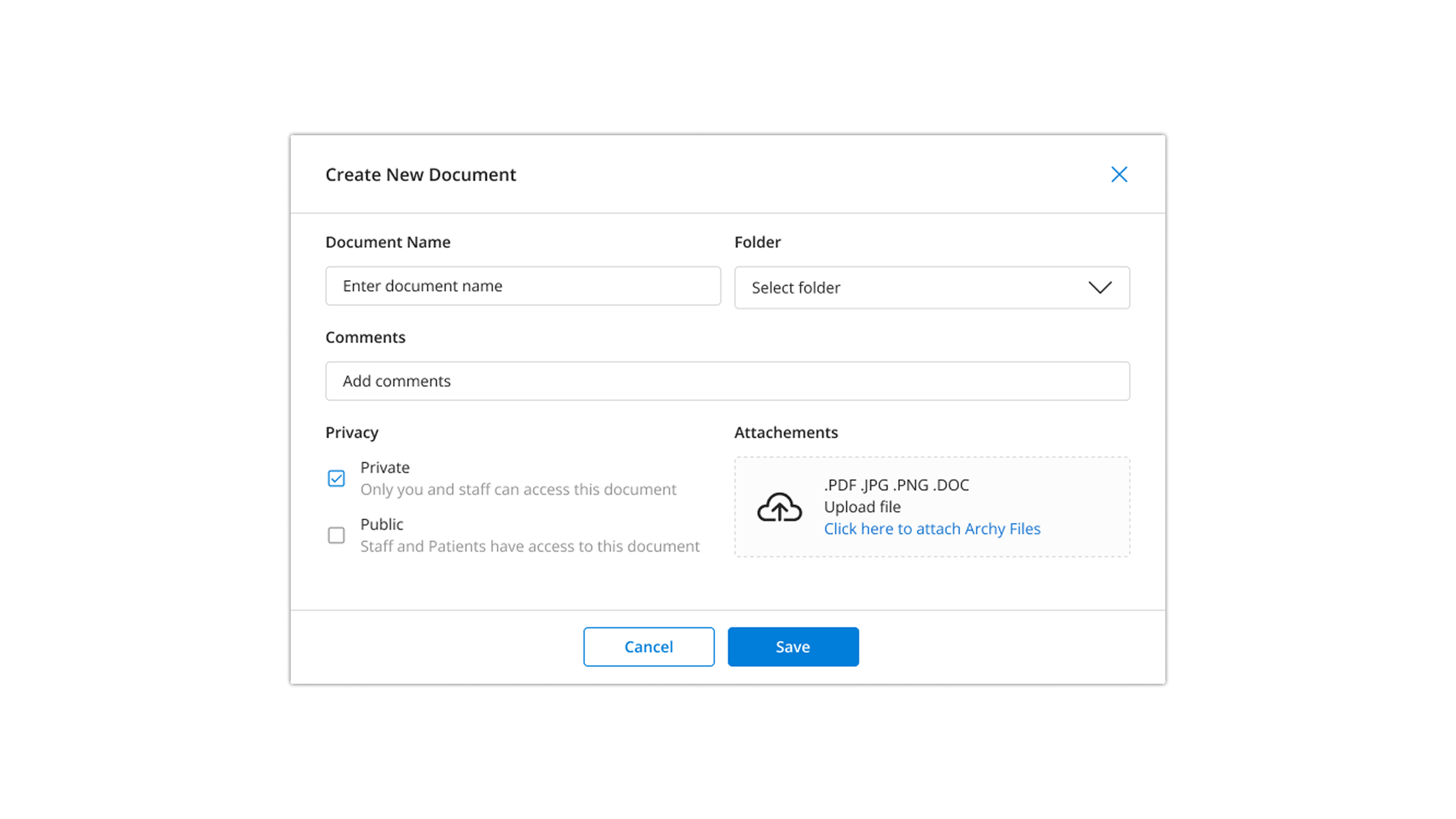Click the Upload file text
The width and height of the screenshot is (1456, 819).
pyautogui.click(x=862, y=507)
